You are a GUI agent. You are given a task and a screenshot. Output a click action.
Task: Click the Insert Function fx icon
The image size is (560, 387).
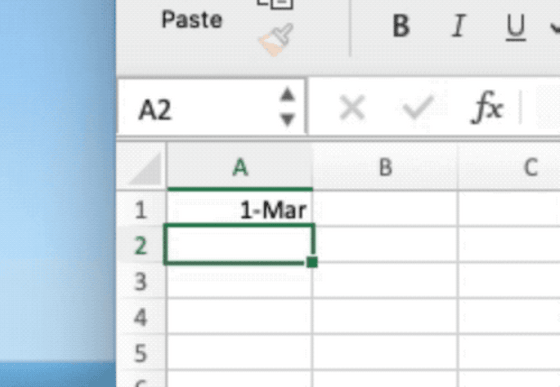coord(488,107)
